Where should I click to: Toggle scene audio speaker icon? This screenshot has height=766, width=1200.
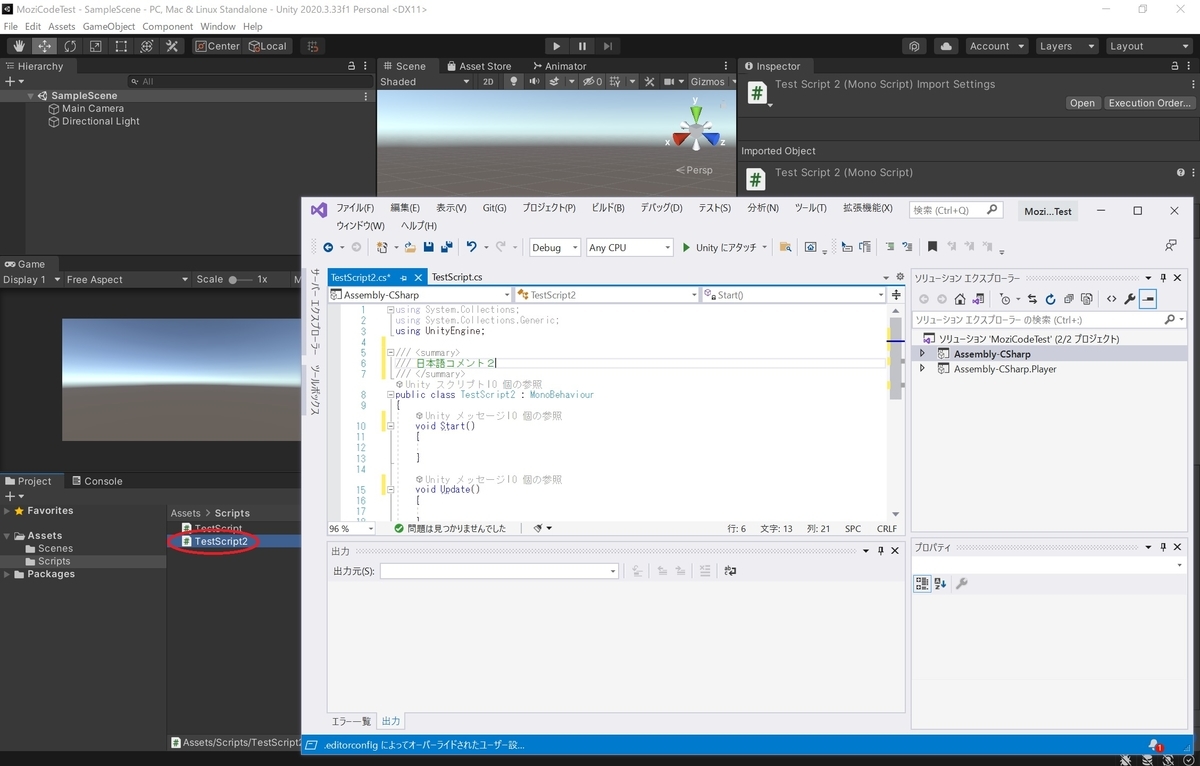tap(534, 82)
